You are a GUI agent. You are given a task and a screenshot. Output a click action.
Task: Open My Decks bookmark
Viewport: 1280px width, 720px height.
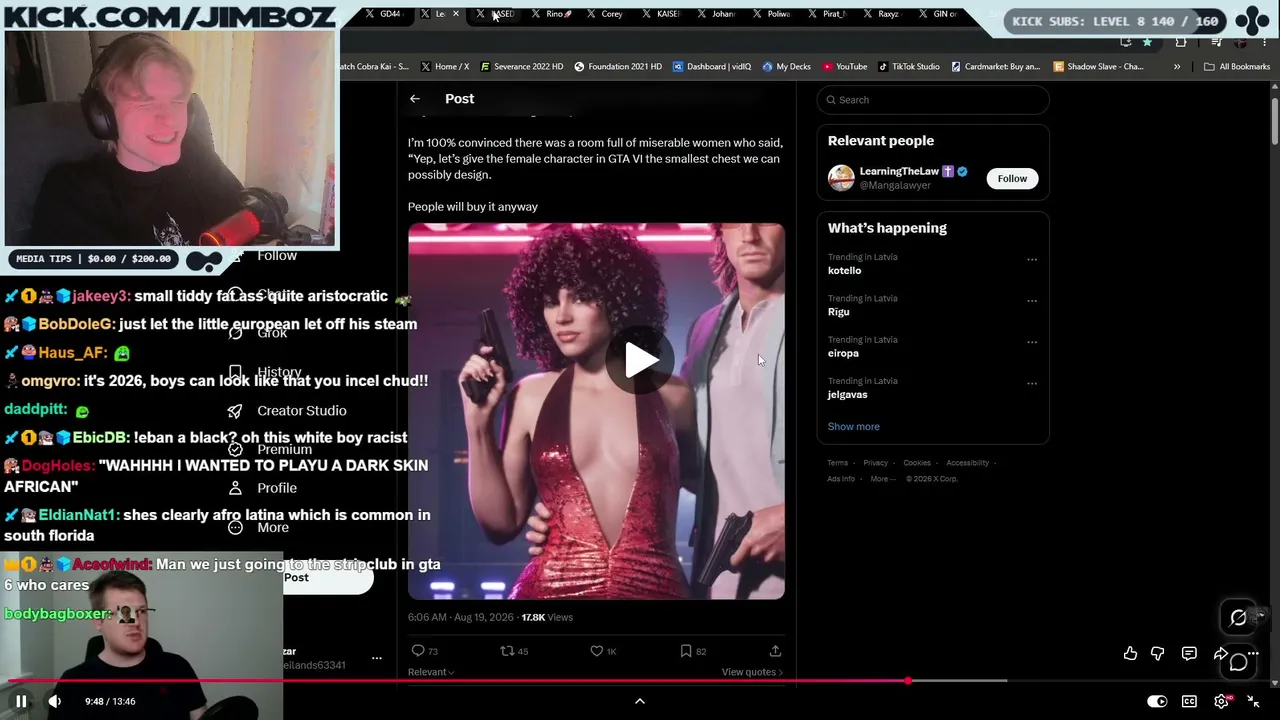coord(787,67)
